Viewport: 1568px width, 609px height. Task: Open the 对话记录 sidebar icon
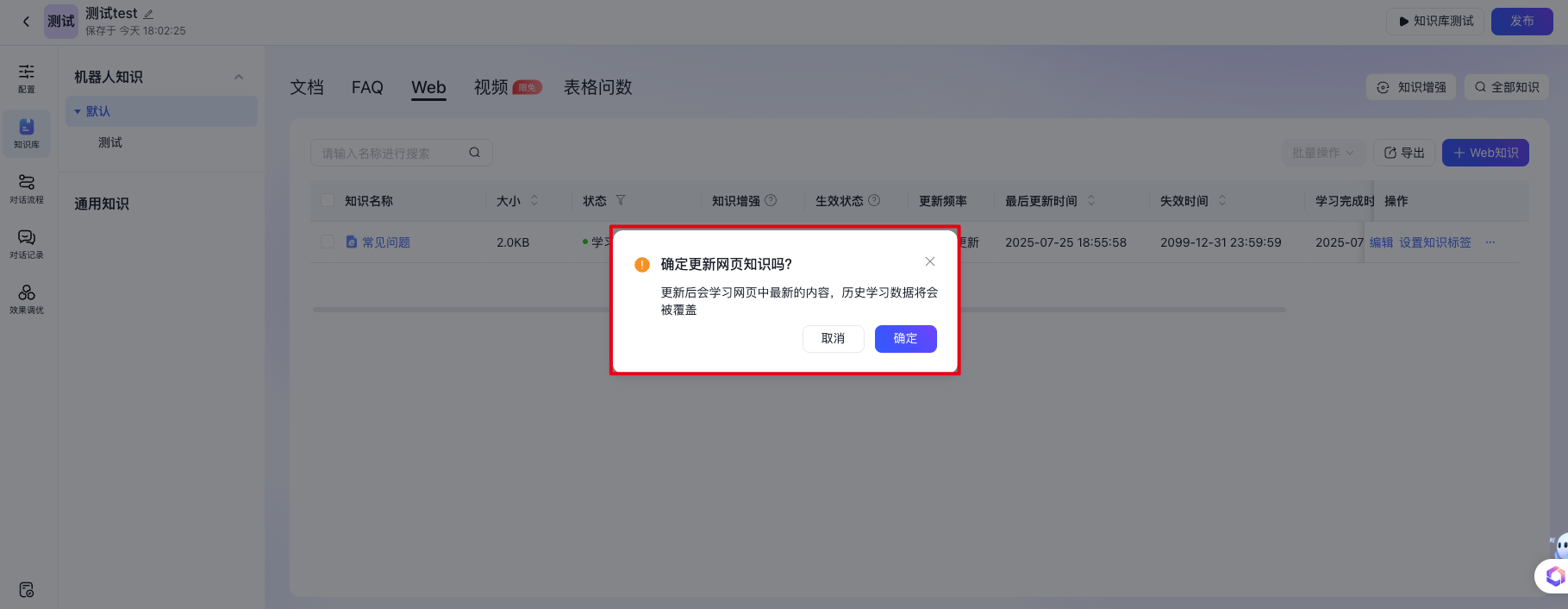[27, 243]
